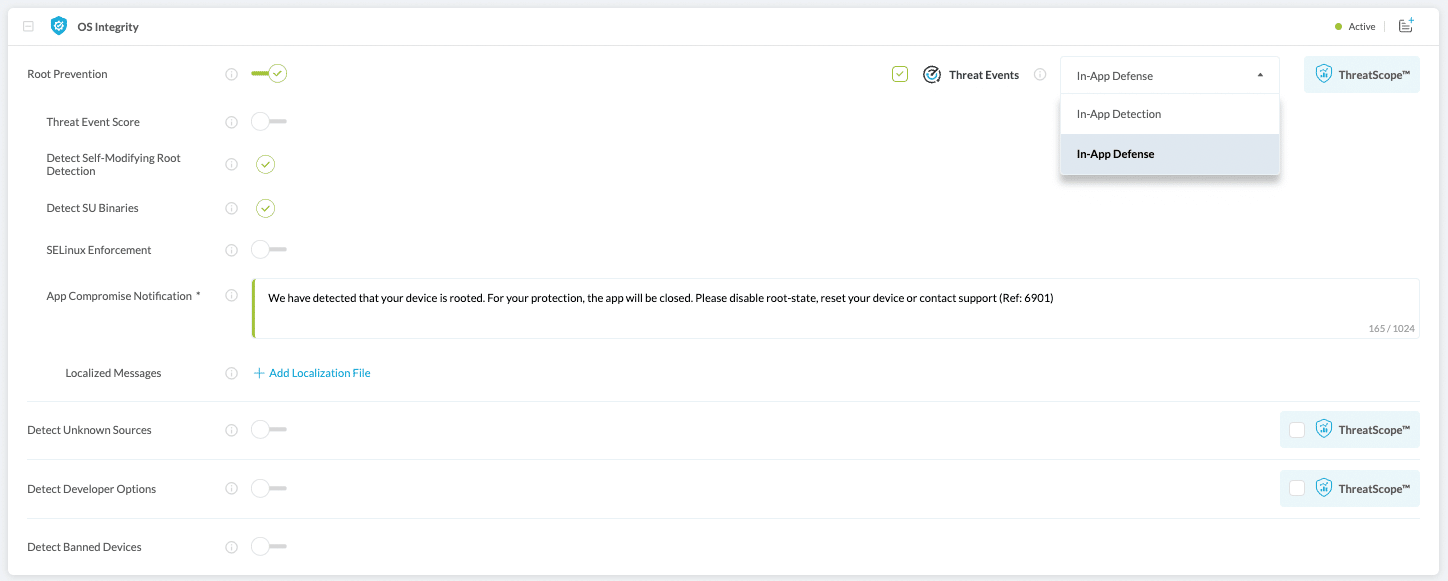
Task: Click the Threat Events radar icon
Action: click(932, 75)
